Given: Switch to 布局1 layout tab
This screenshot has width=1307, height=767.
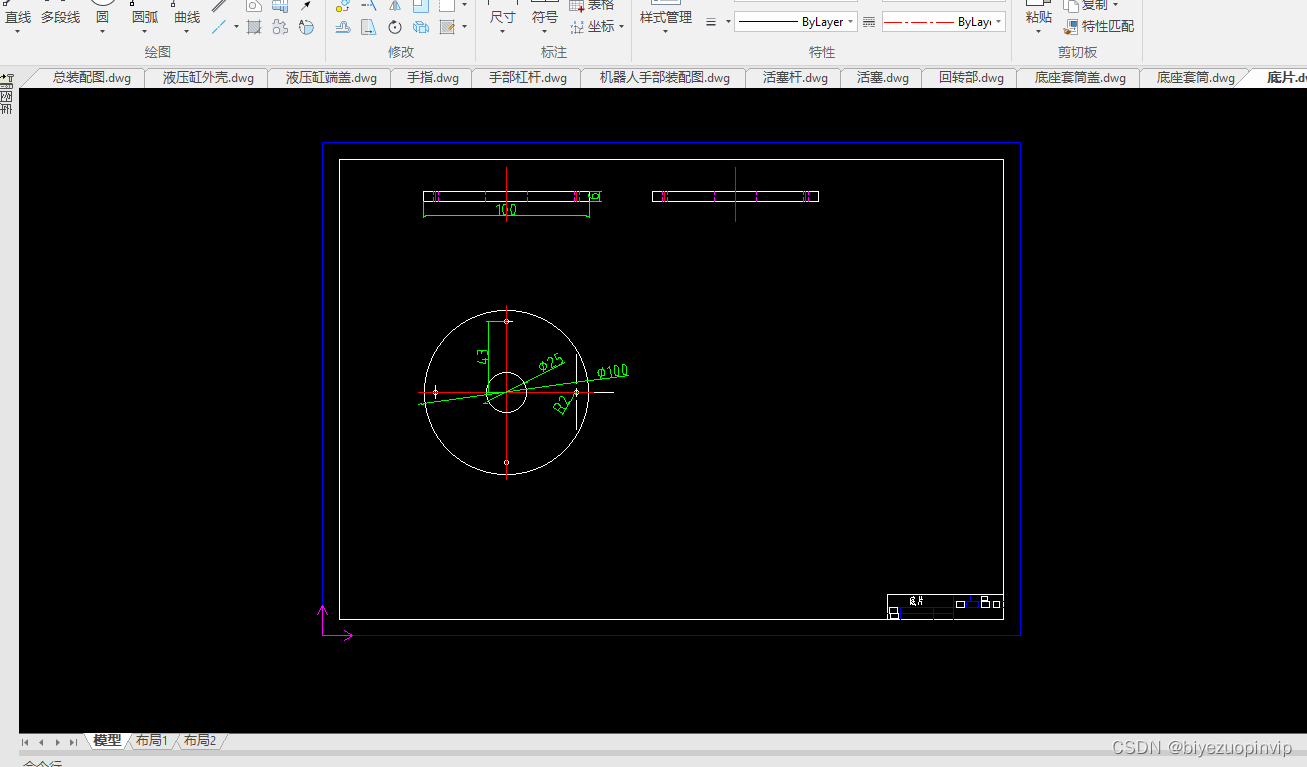Looking at the screenshot, I should click(x=152, y=741).
